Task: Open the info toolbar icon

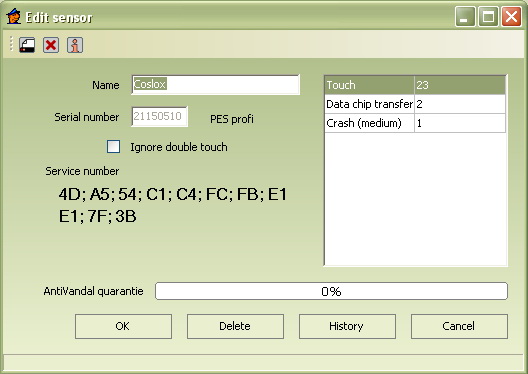Action: (x=75, y=45)
